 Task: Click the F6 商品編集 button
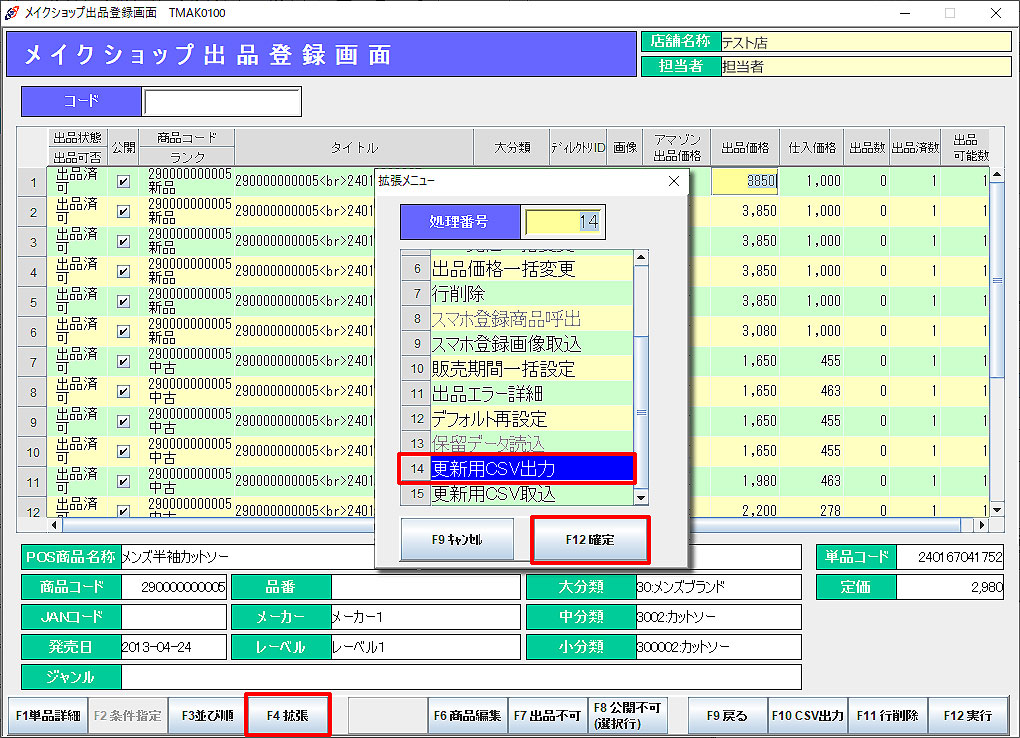(467, 716)
